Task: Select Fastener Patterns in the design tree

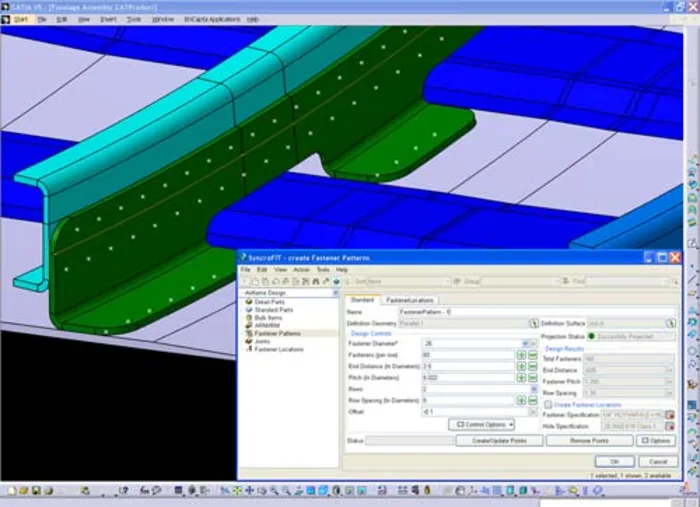Action: pos(275,333)
